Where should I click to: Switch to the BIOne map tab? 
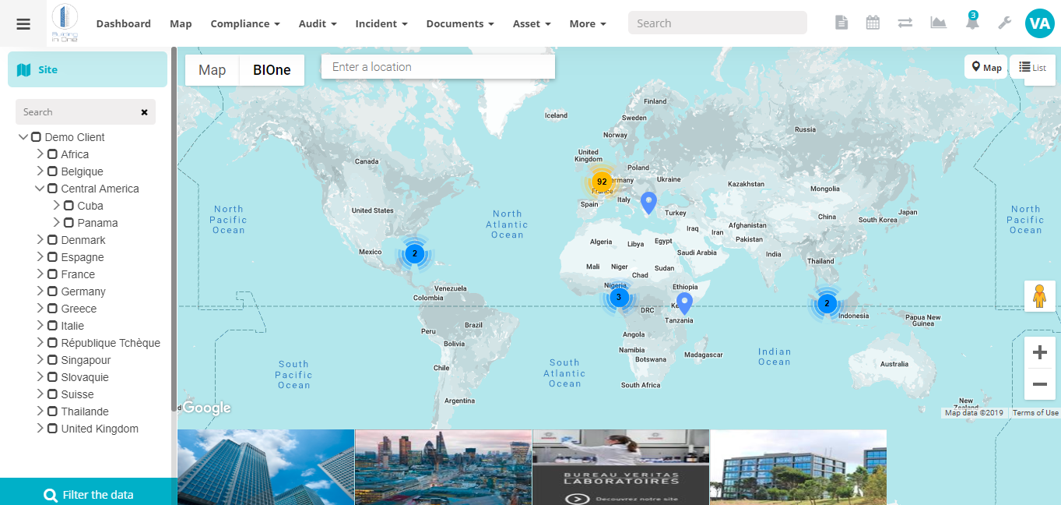[x=272, y=70]
